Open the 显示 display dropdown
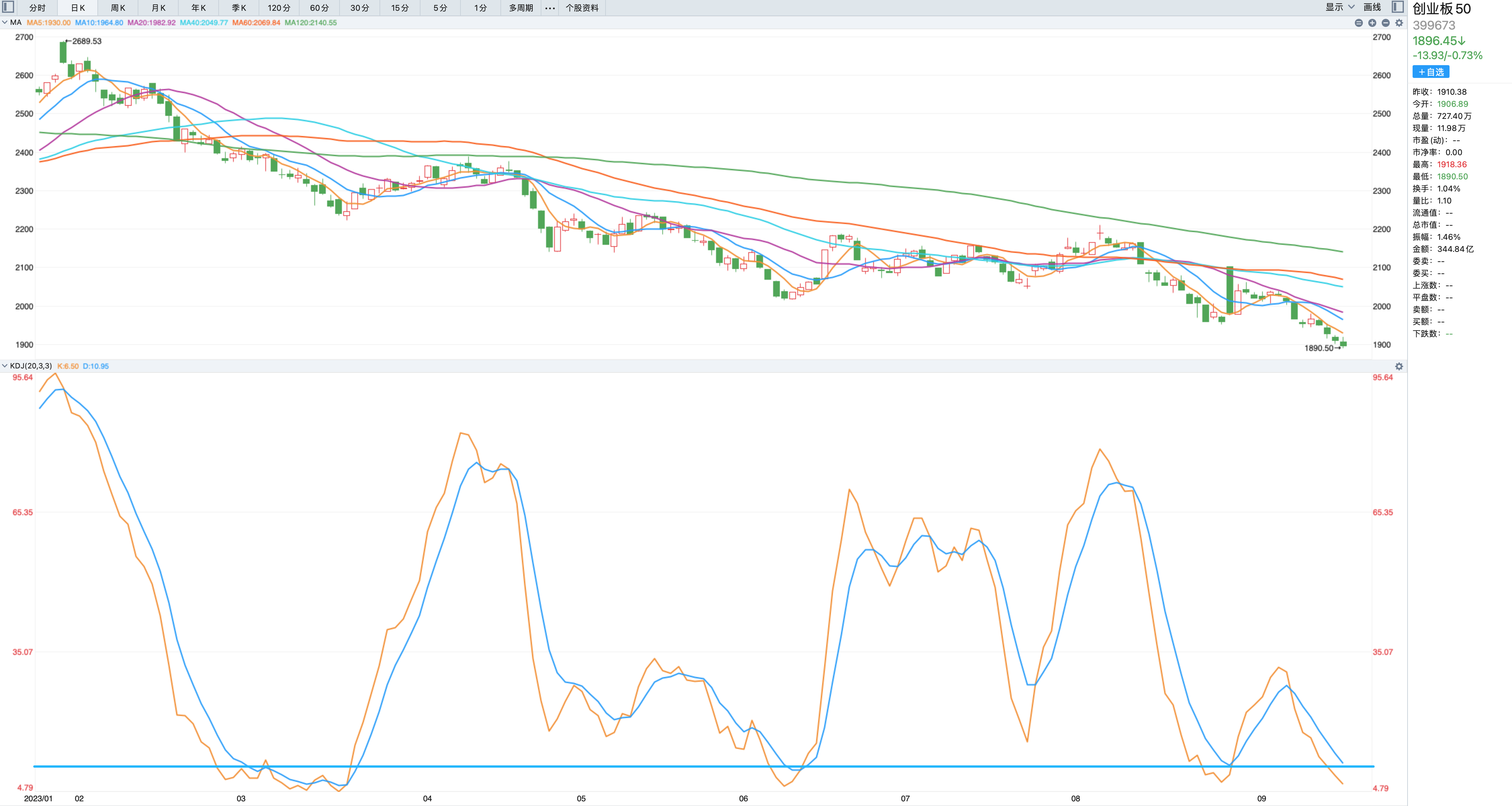Screen dimensions: 1512x806 [x=1339, y=7]
